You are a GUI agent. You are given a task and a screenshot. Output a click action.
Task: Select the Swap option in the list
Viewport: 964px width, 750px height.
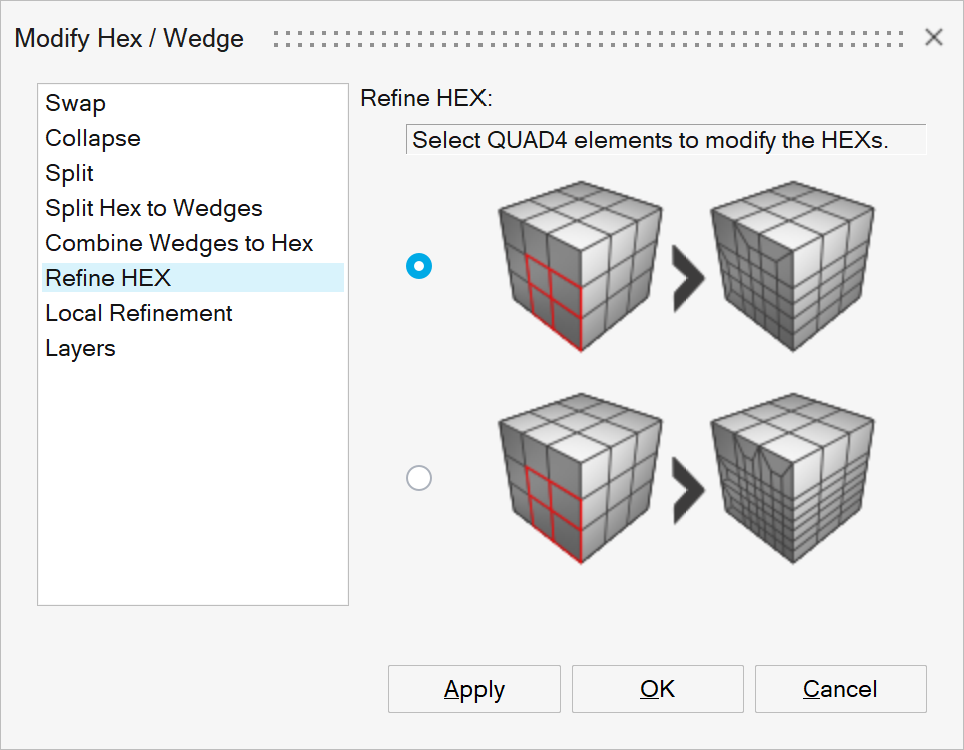(x=76, y=103)
